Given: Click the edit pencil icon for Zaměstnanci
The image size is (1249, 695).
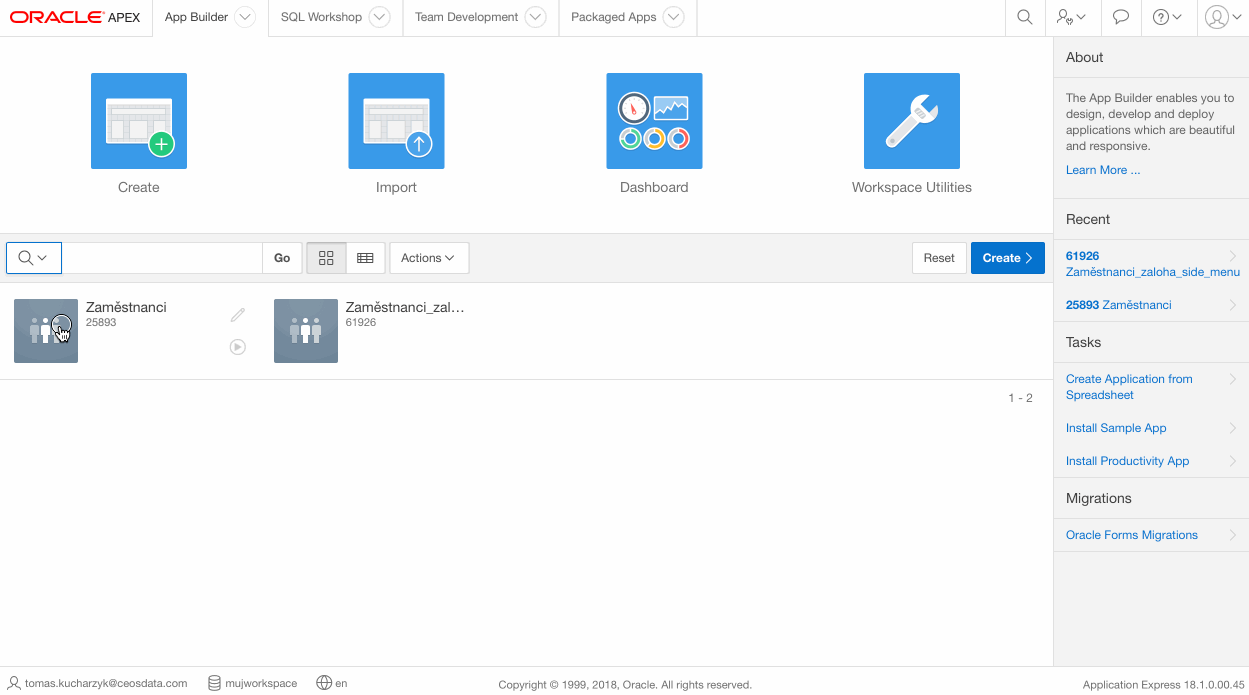Looking at the screenshot, I should click(x=237, y=315).
